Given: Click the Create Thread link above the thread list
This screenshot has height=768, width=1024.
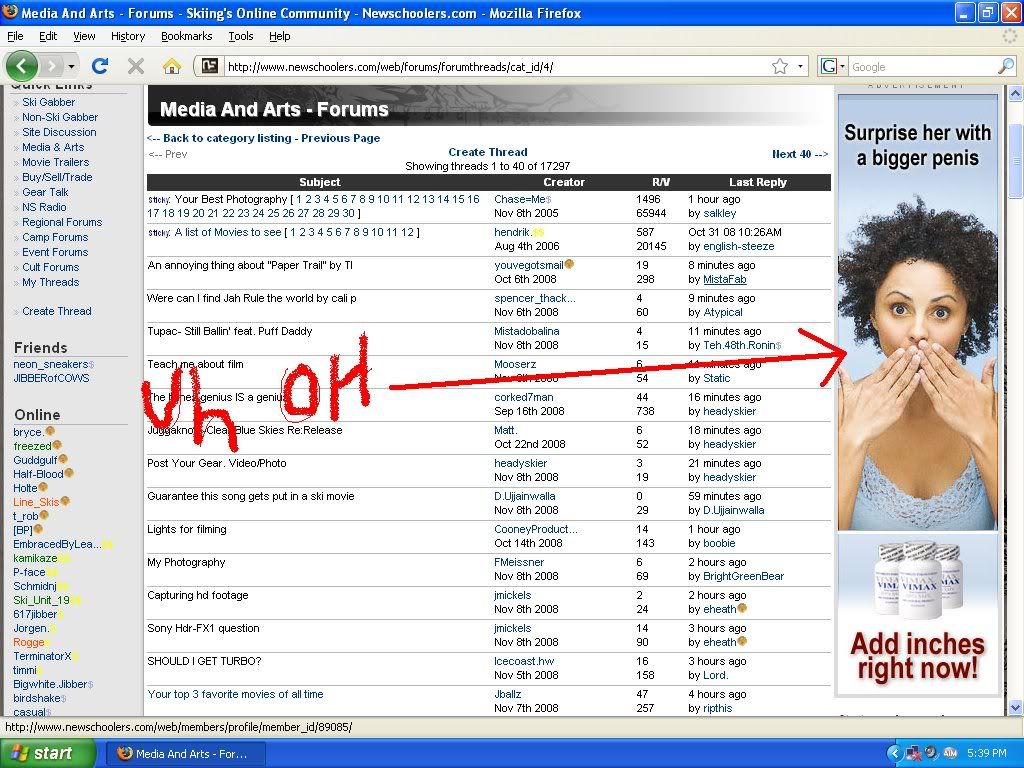Looking at the screenshot, I should 488,153.
